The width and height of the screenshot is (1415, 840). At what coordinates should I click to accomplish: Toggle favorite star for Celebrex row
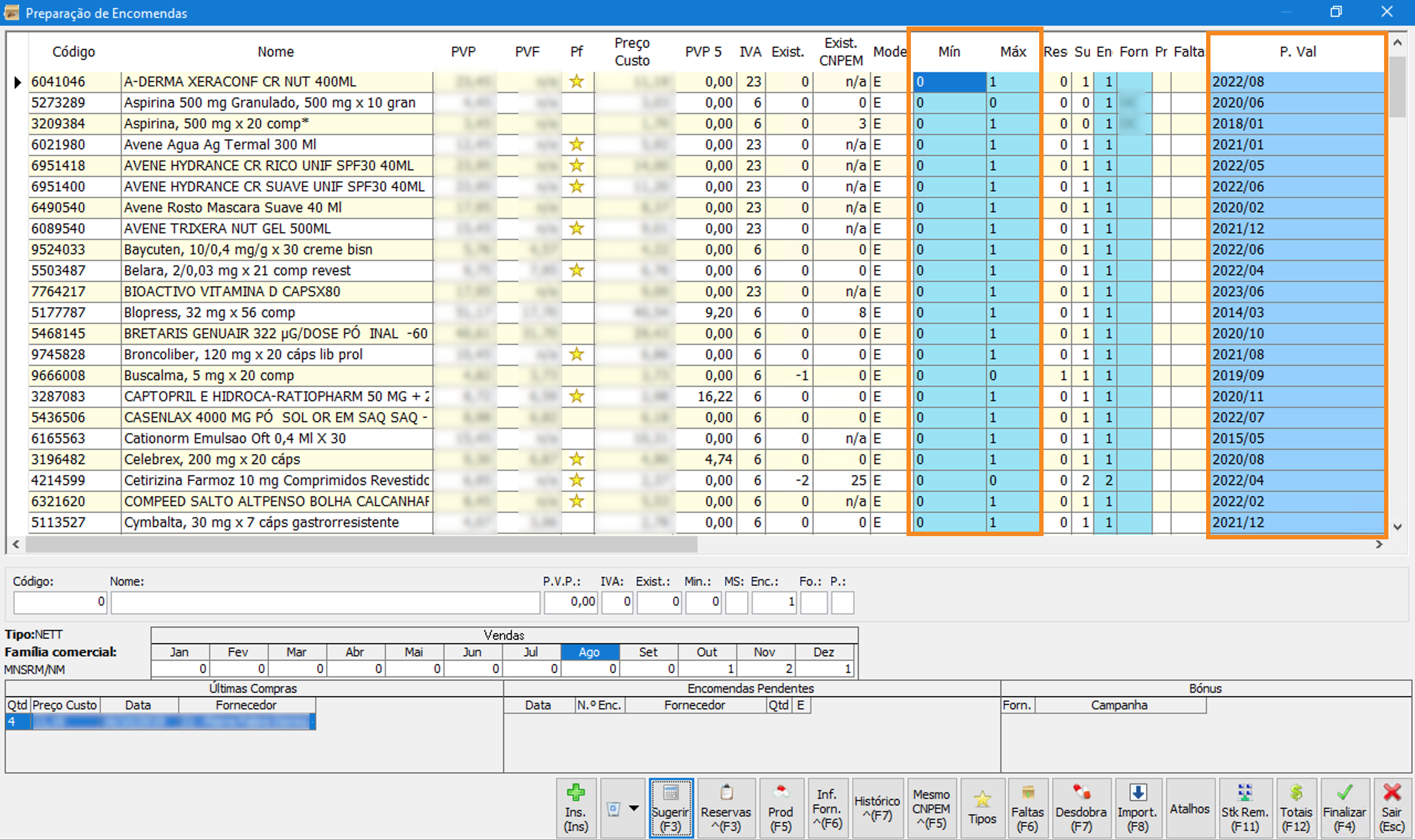[576, 459]
